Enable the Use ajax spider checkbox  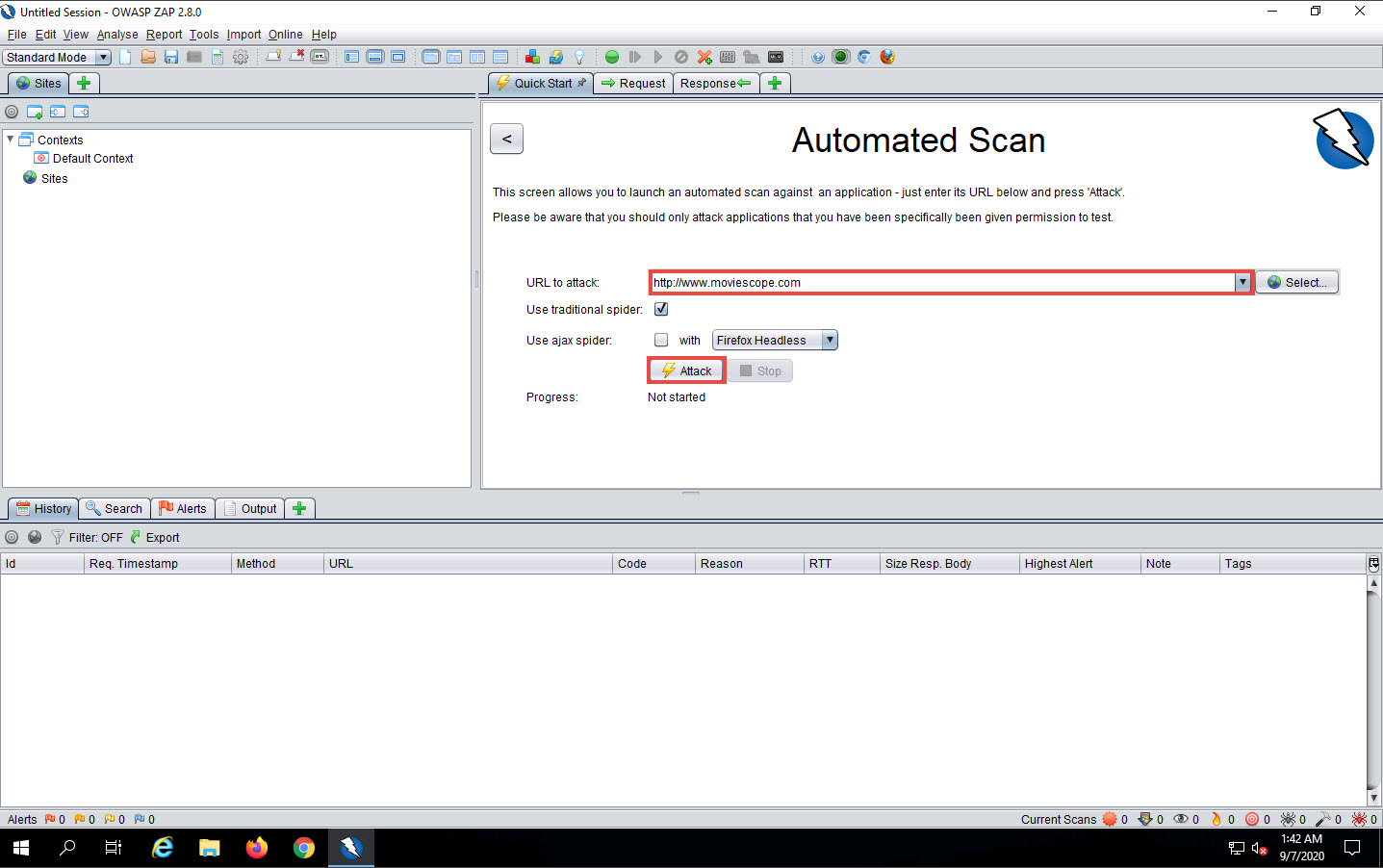(x=661, y=340)
